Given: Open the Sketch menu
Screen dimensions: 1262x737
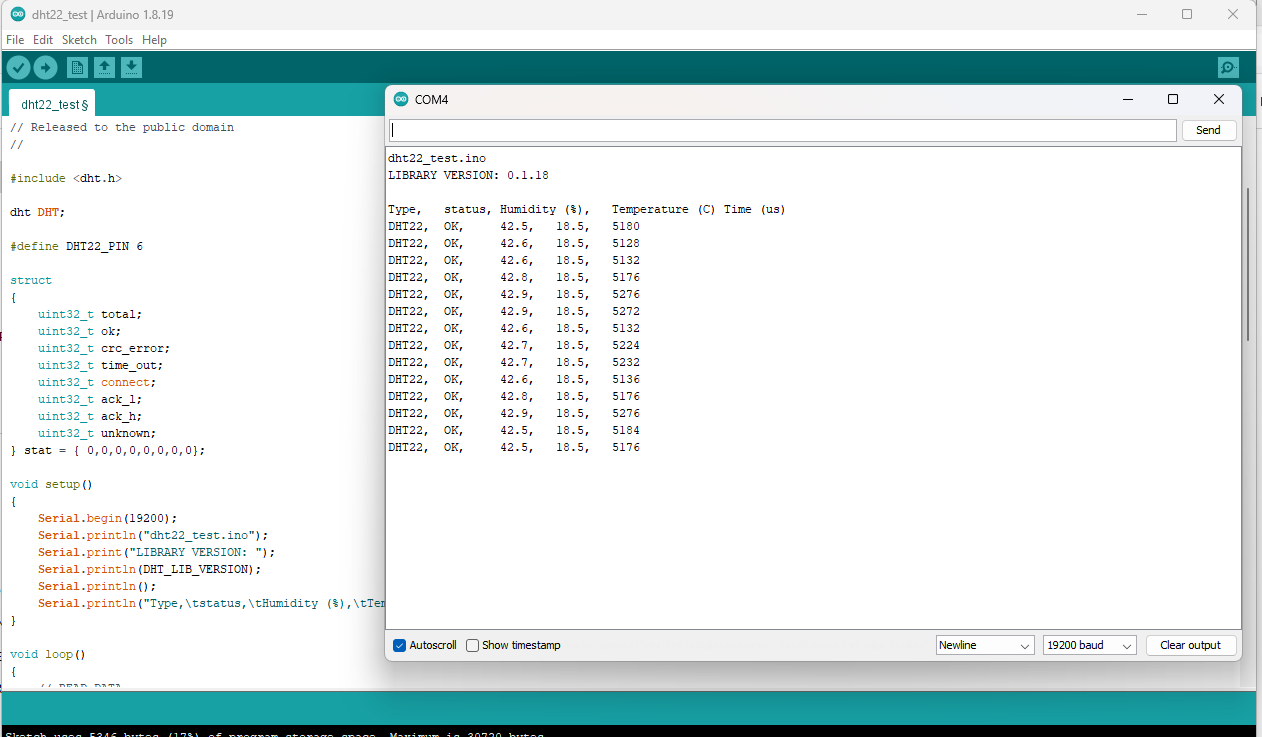Looking at the screenshot, I should 79,40.
